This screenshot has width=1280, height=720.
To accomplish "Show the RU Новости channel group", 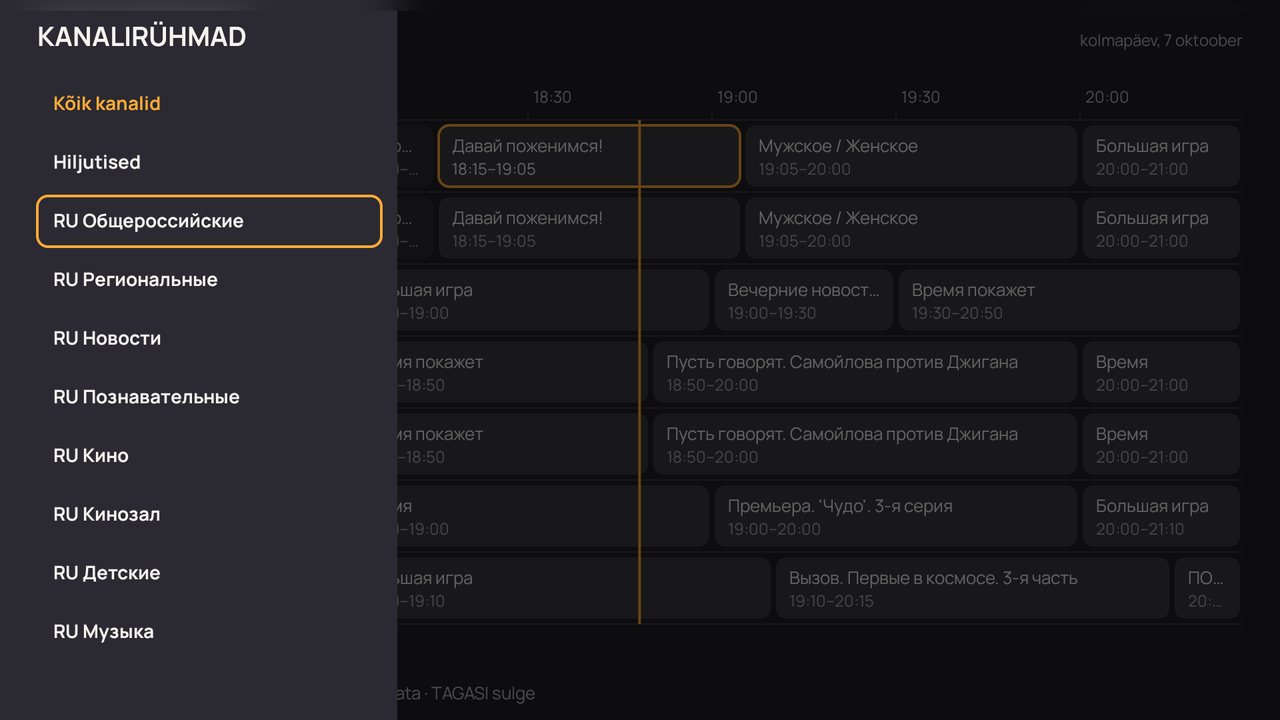I will coord(208,338).
